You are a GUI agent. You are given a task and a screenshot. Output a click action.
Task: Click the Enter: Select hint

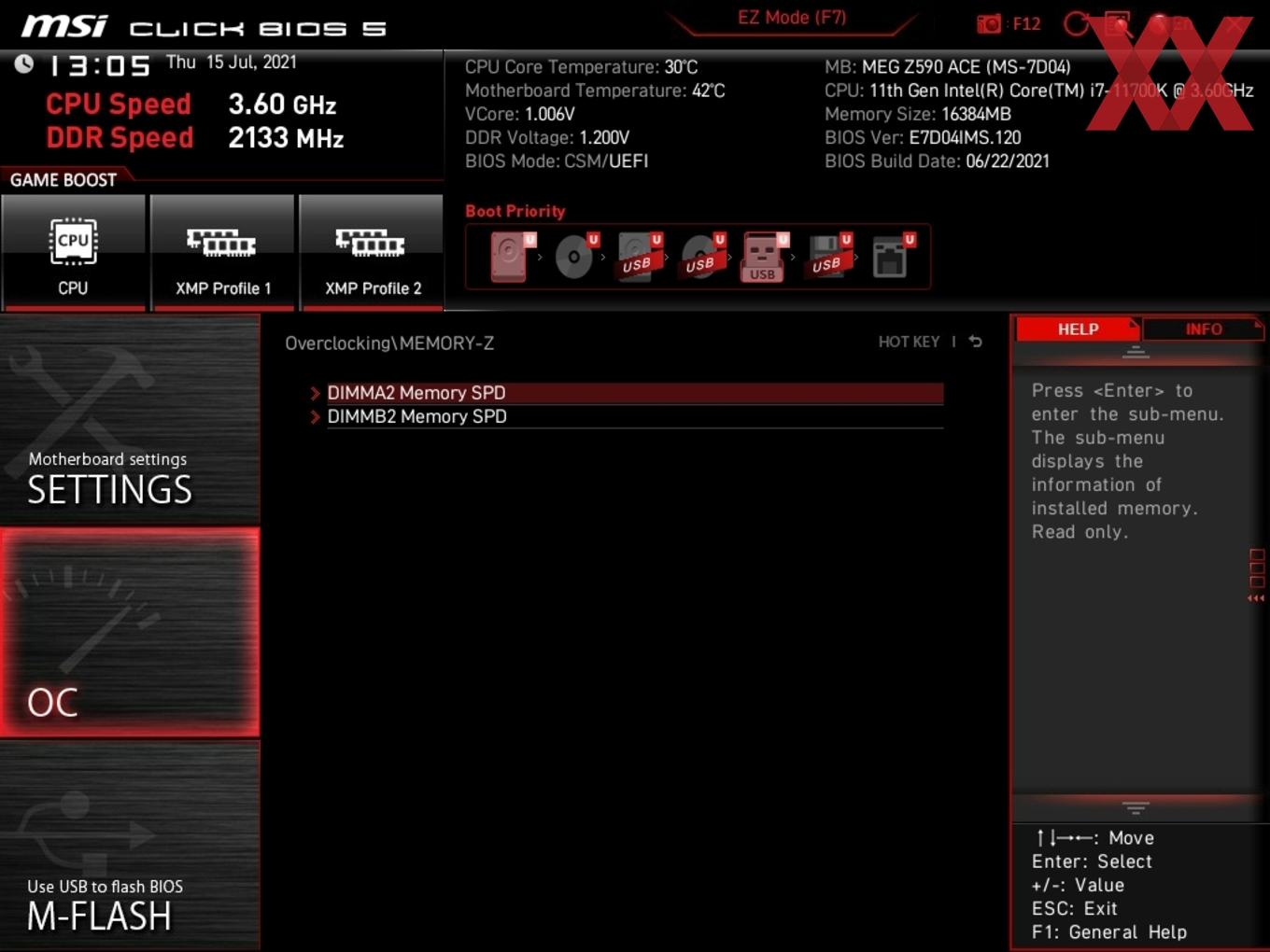1092,861
